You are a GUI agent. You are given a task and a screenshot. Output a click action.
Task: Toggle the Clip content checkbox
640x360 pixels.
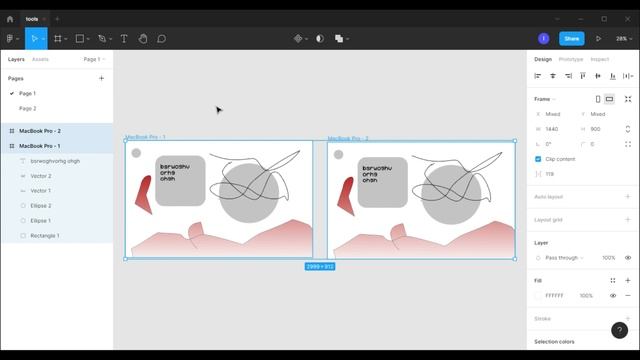click(x=538, y=159)
